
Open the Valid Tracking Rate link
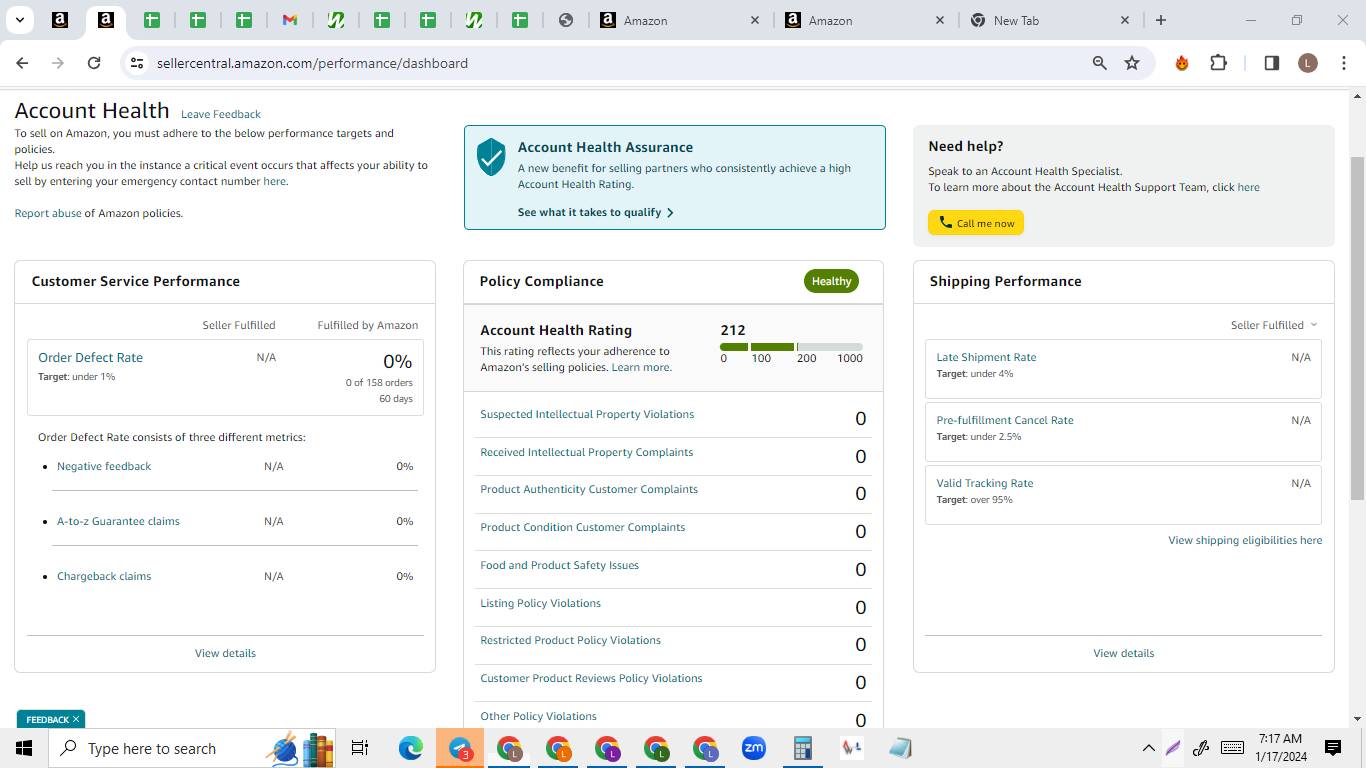tap(985, 483)
